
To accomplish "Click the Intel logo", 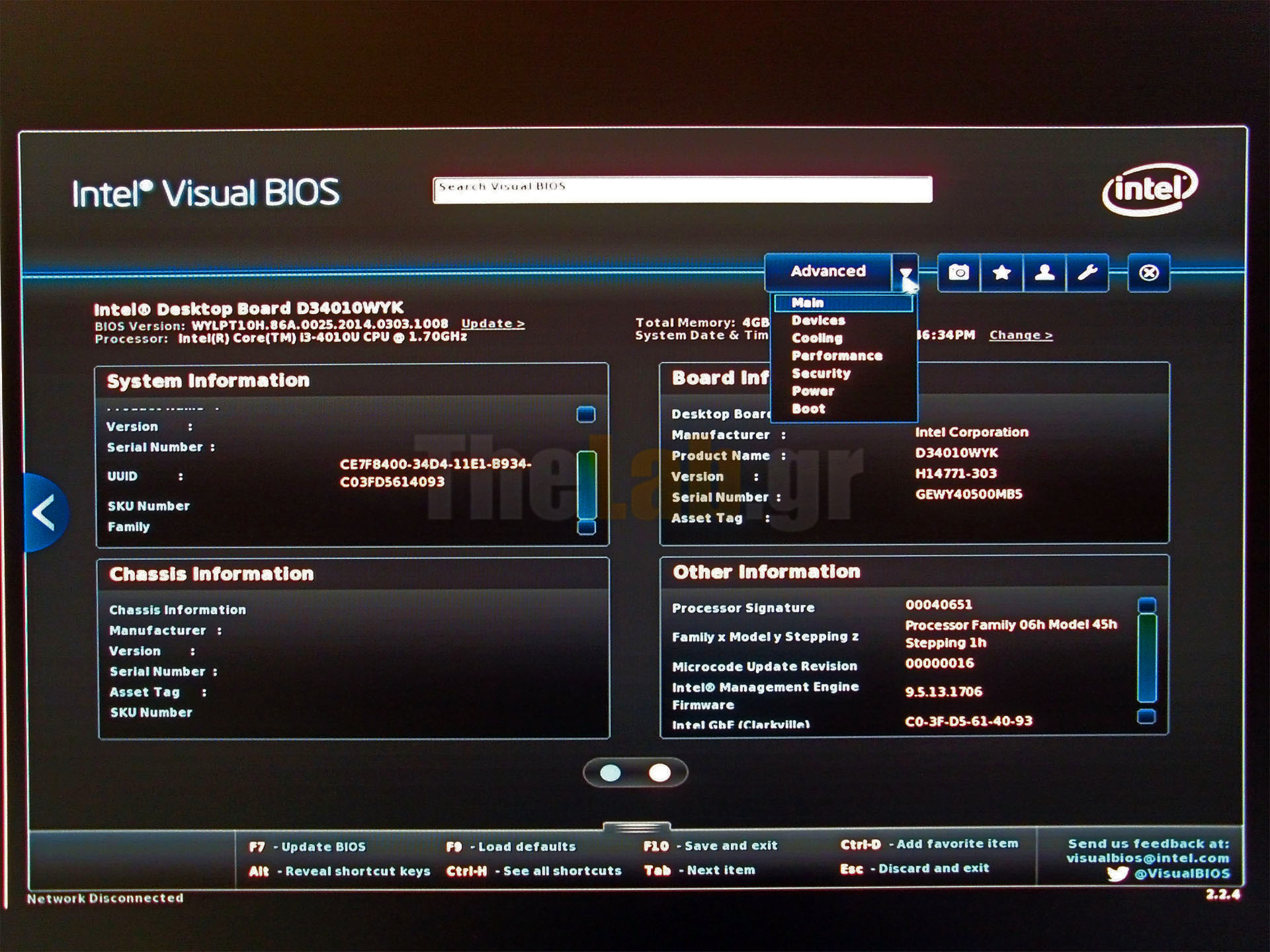I will [x=1150, y=190].
